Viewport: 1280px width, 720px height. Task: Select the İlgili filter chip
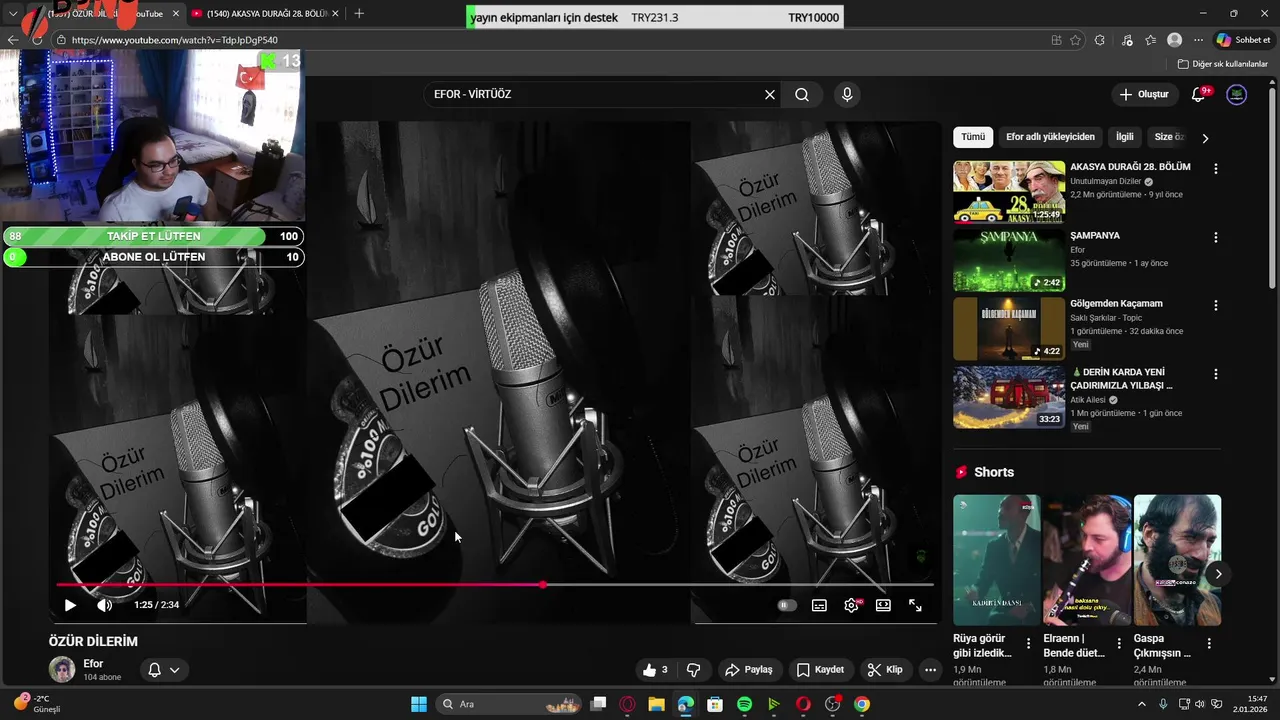point(1125,137)
